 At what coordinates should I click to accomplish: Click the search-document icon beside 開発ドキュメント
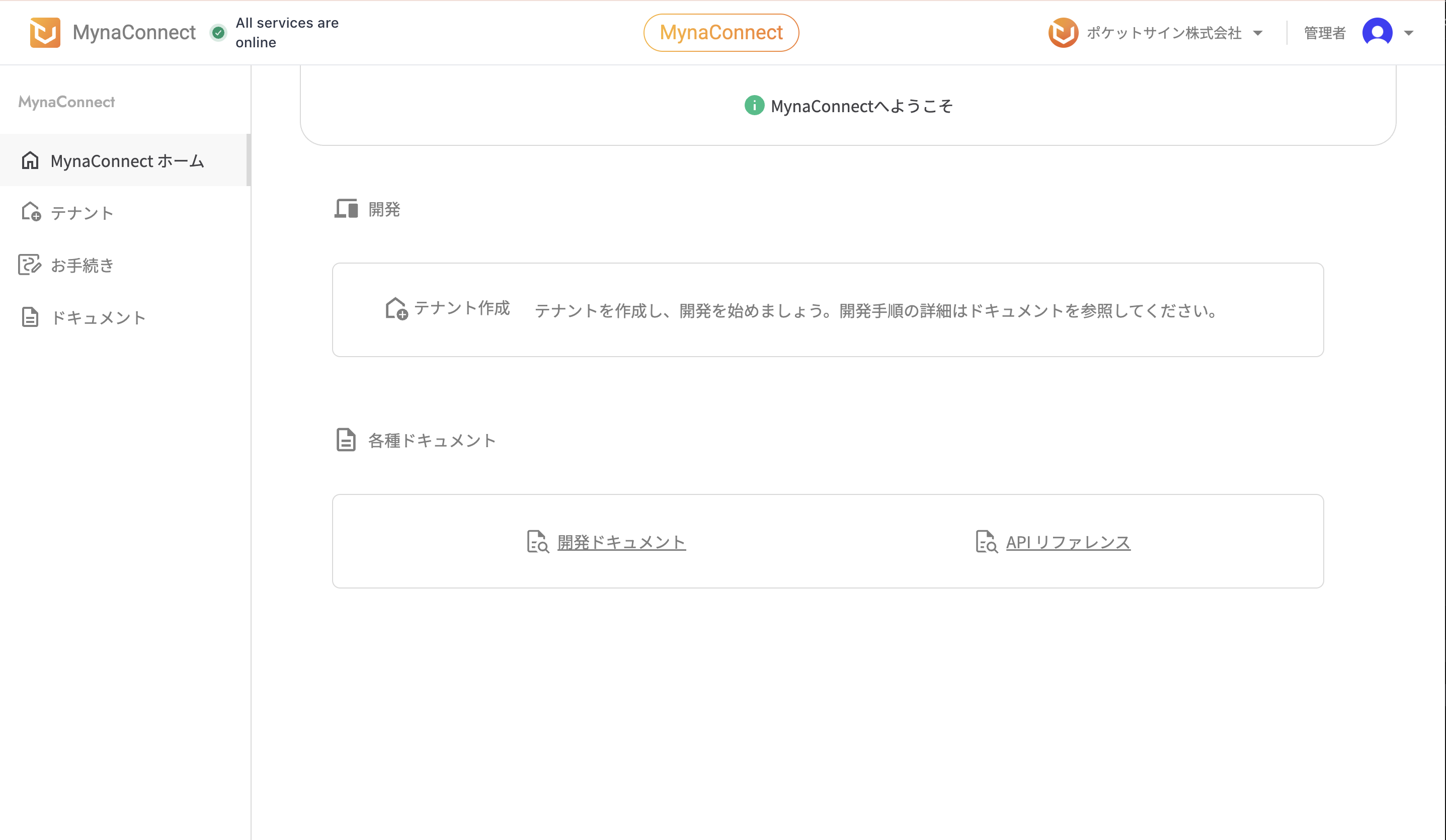tap(538, 542)
